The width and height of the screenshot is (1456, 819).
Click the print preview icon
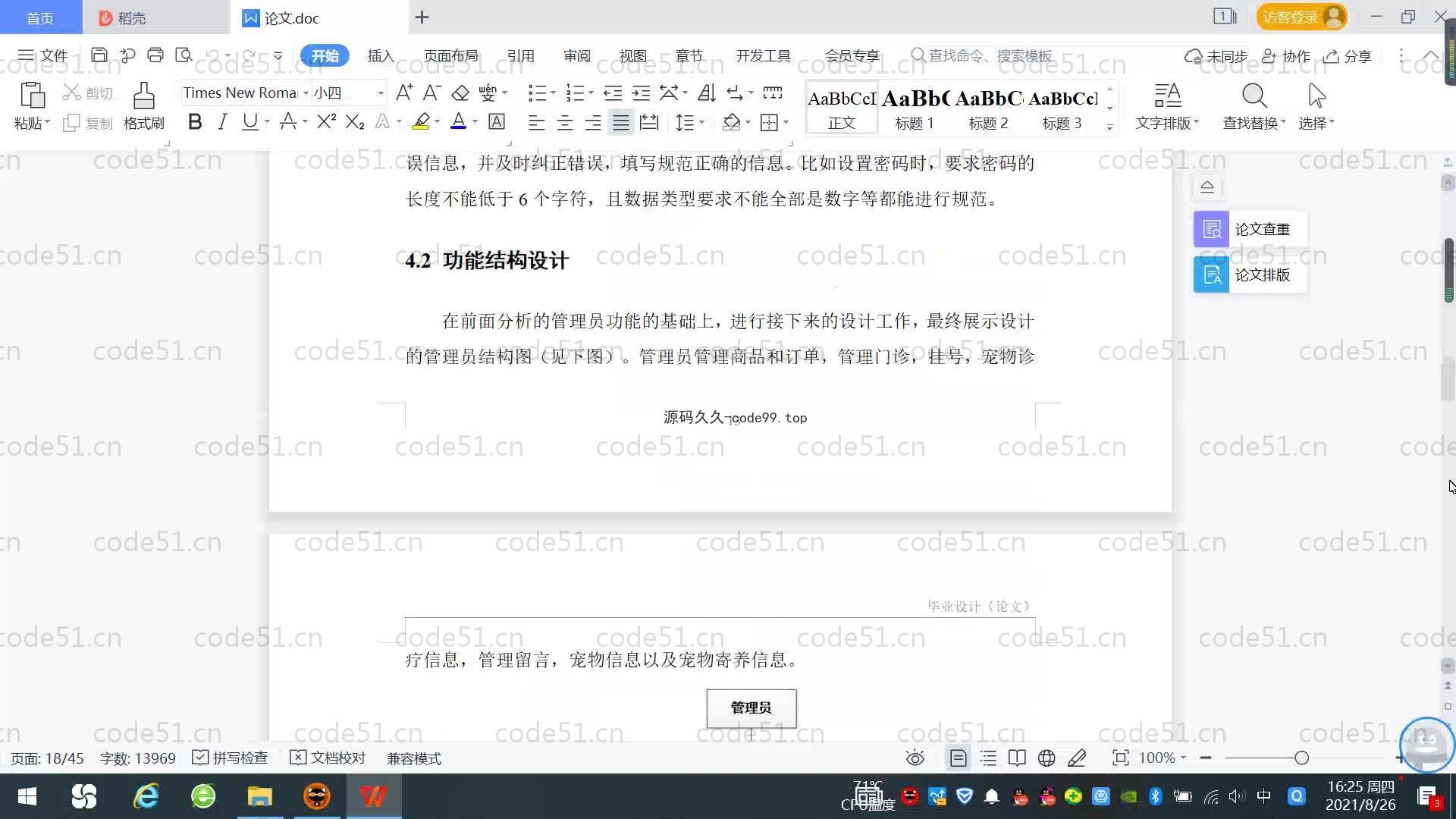(x=184, y=55)
